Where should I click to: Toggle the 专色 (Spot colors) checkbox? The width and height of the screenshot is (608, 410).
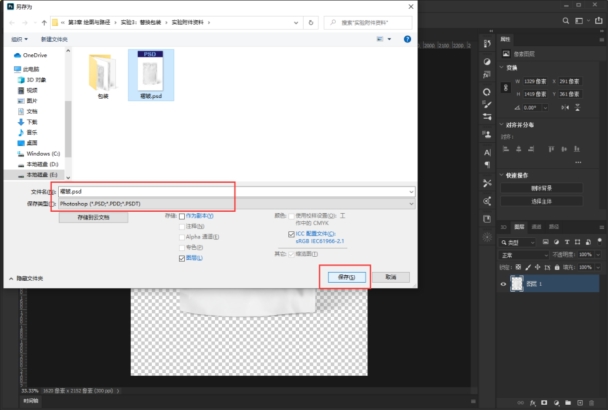point(182,247)
